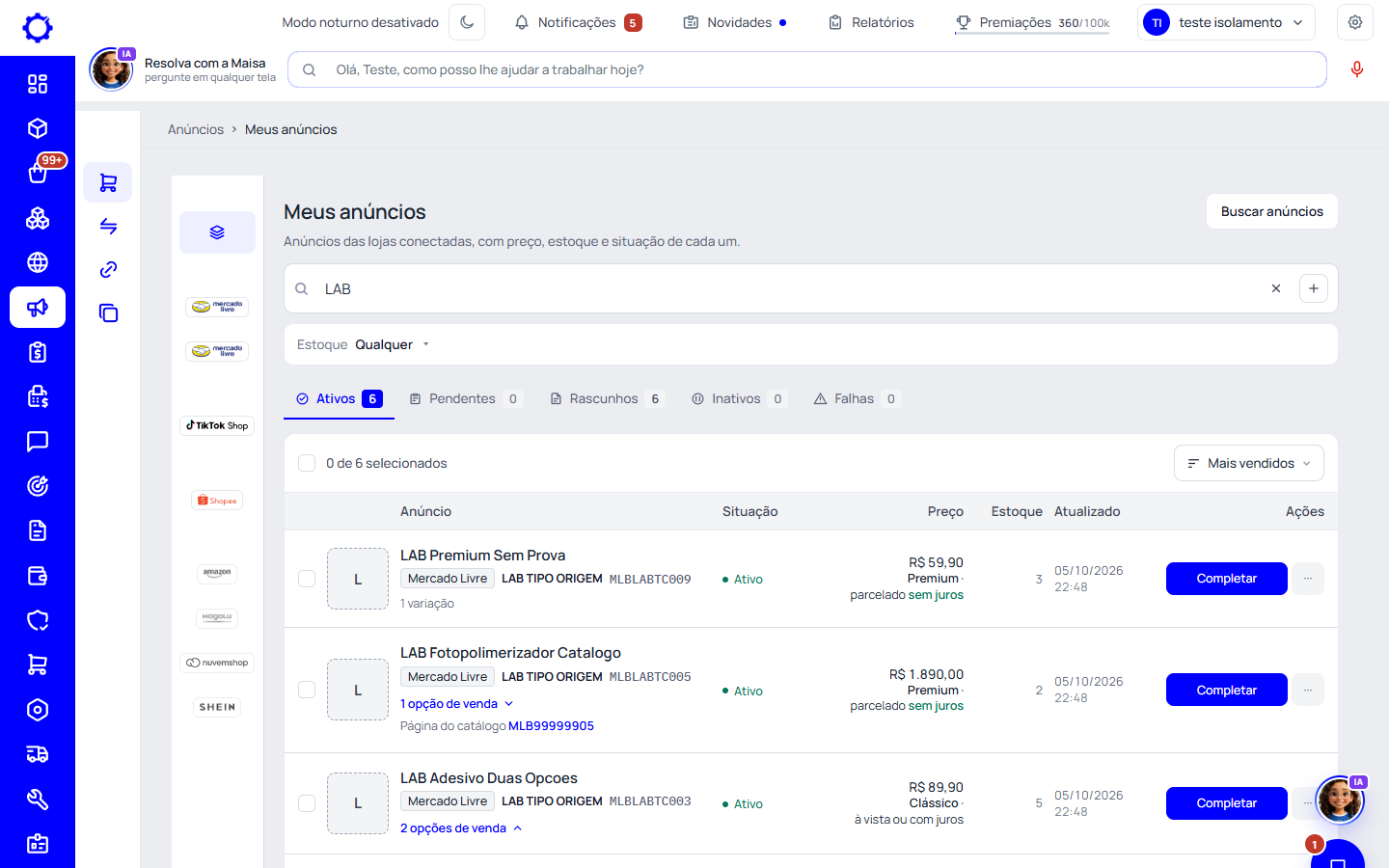Switch to Pendentes tab
1389x868 pixels.
click(466, 398)
